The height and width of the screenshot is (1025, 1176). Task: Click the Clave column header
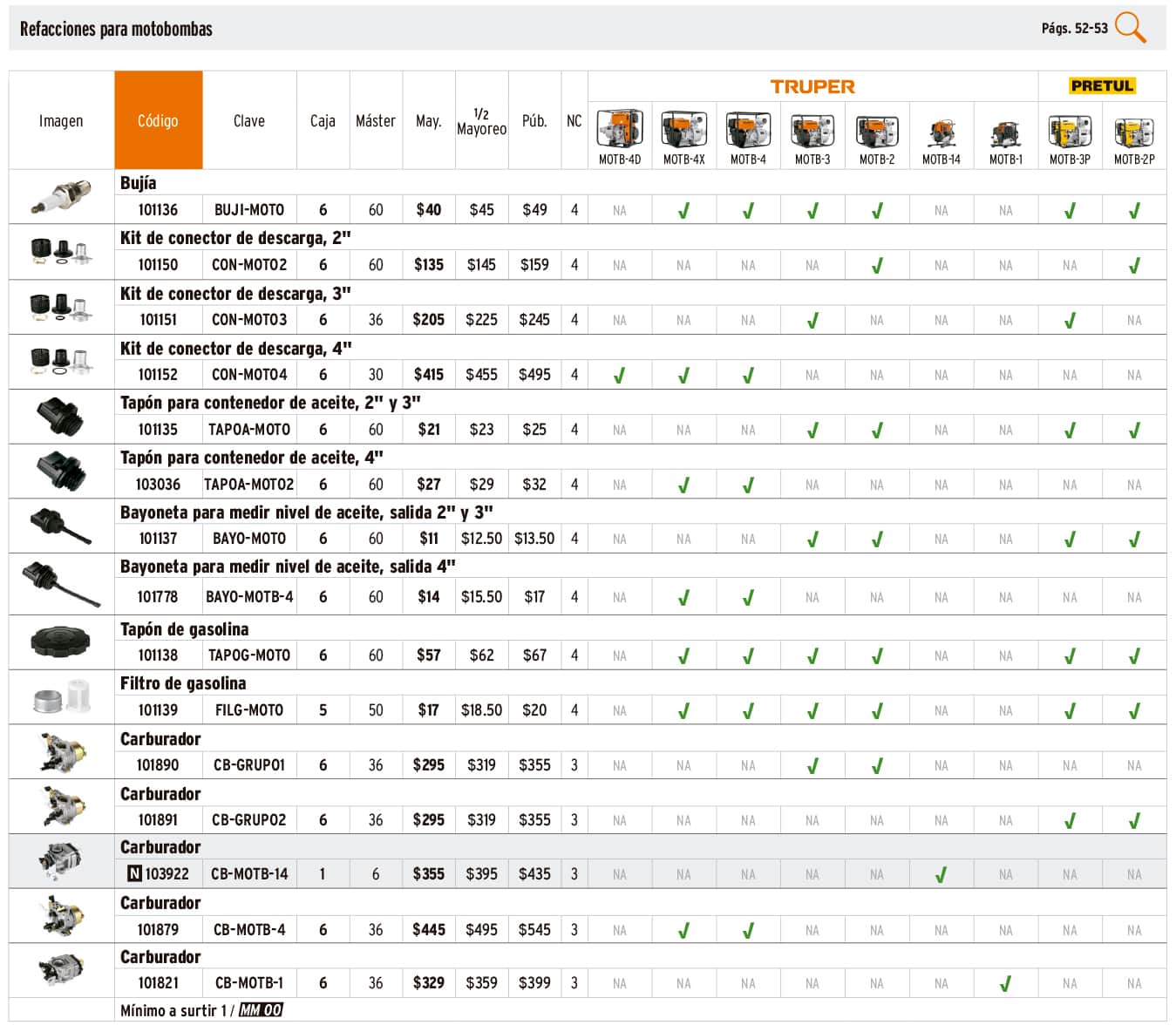[249, 120]
